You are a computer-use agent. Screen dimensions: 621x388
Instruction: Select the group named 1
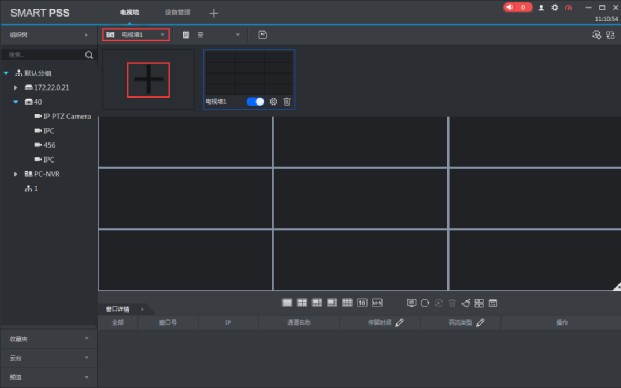[x=31, y=188]
